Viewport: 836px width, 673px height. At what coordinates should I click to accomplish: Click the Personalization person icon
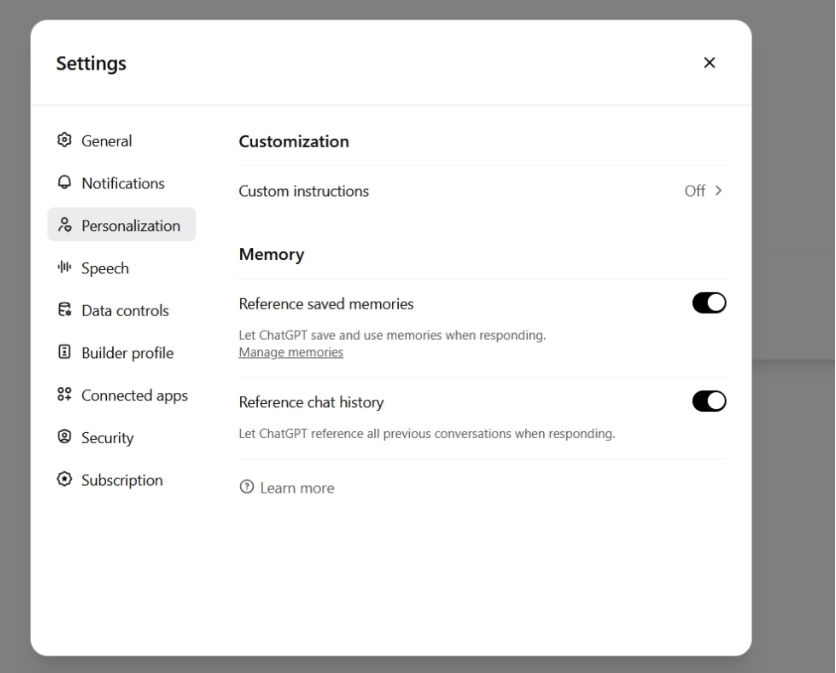(x=65, y=225)
